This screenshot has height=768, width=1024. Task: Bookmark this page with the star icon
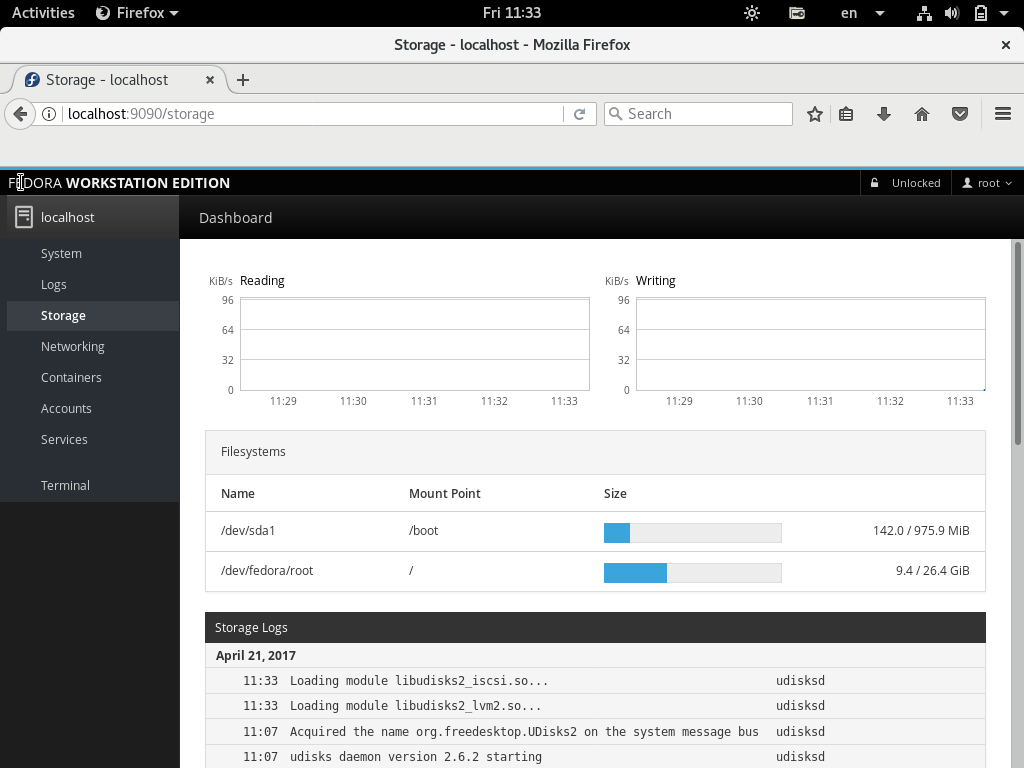(x=814, y=114)
